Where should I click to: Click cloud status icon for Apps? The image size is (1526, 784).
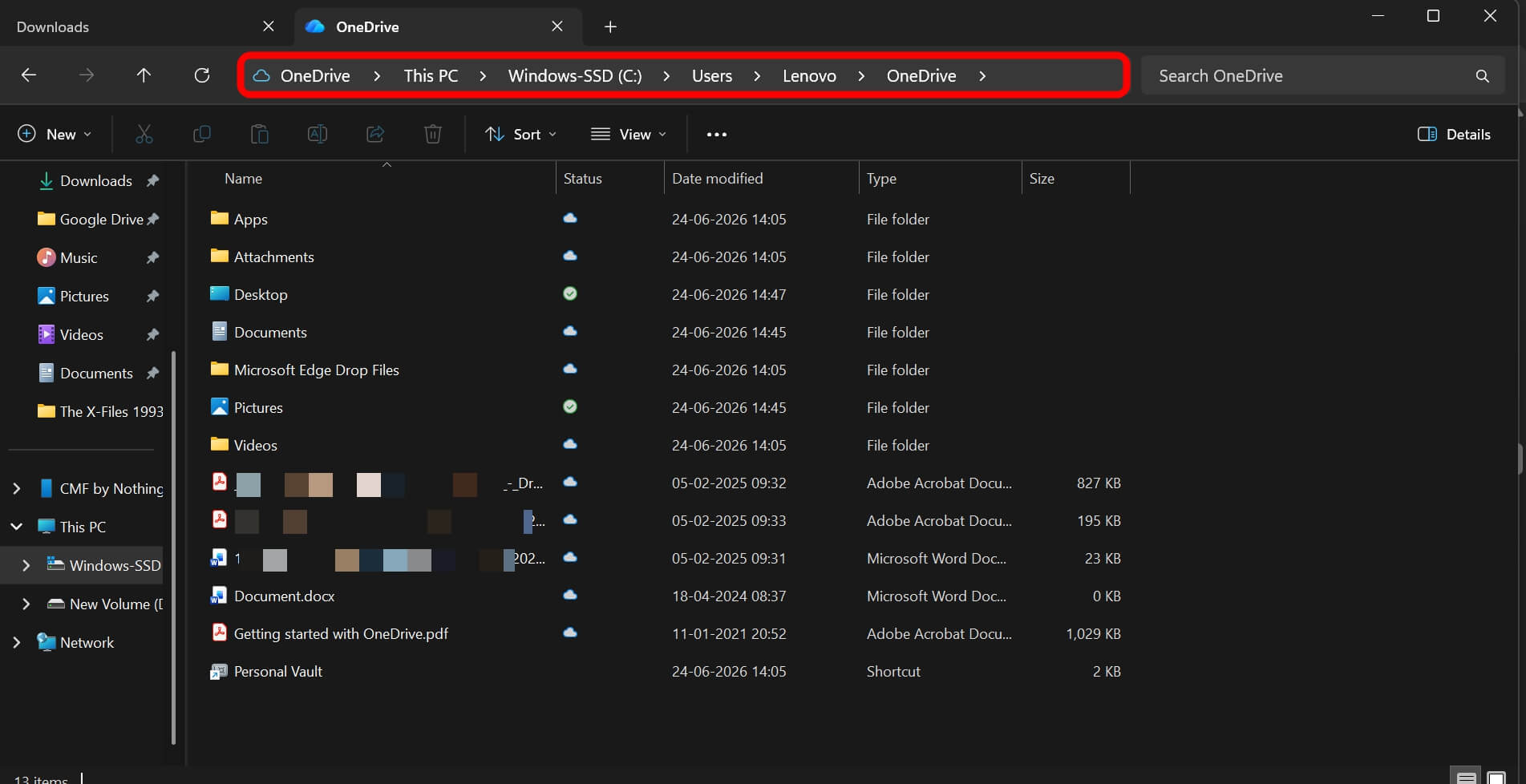570,218
